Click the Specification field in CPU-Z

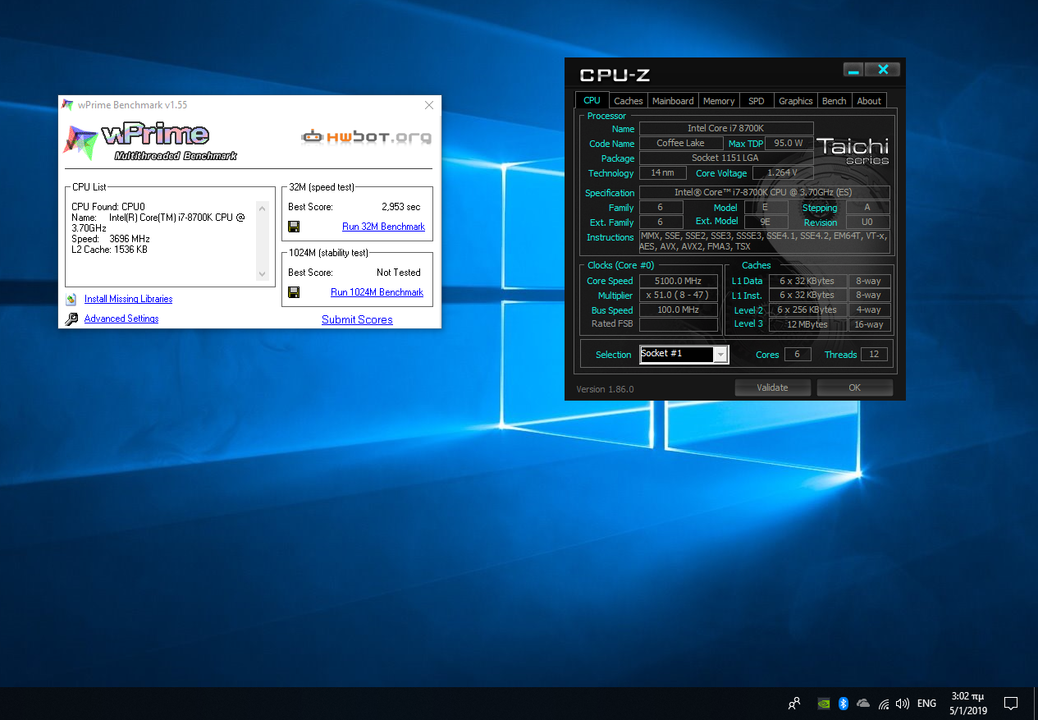pos(765,193)
